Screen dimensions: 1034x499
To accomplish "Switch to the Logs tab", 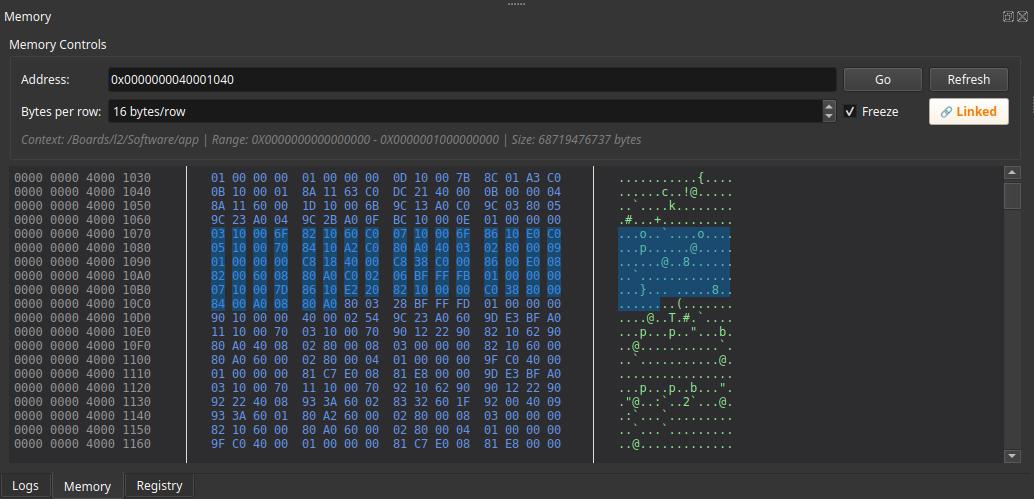I will (25, 485).
